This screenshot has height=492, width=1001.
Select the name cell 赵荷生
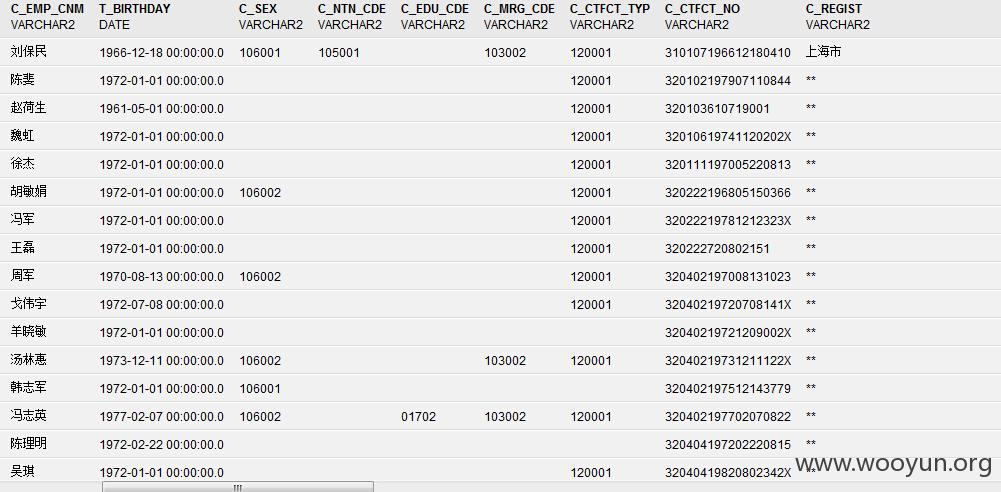click(29, 108)
